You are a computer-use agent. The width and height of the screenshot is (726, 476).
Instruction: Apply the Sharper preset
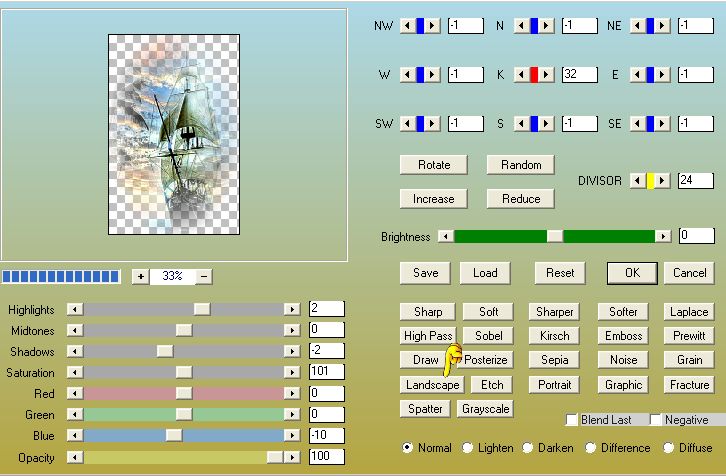pos(554,312)
